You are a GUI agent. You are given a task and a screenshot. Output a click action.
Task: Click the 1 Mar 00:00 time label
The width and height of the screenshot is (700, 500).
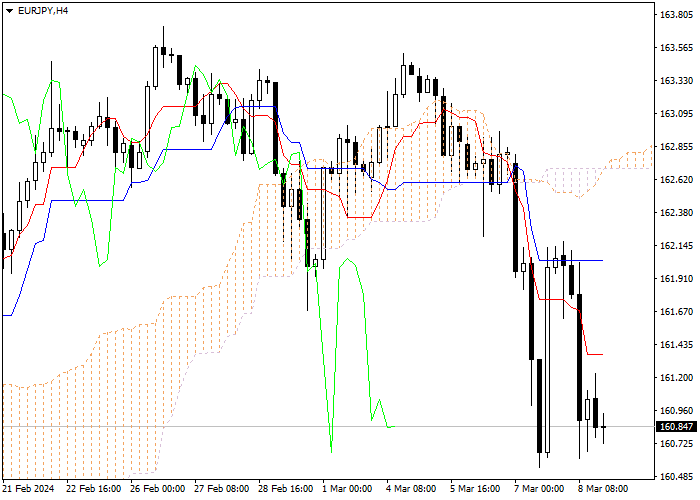[x=347, y=489]
